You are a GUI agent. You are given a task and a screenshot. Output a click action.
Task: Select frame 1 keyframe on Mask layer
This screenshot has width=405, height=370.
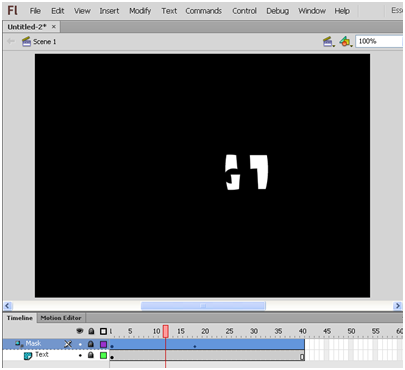[x=112, y=344]
